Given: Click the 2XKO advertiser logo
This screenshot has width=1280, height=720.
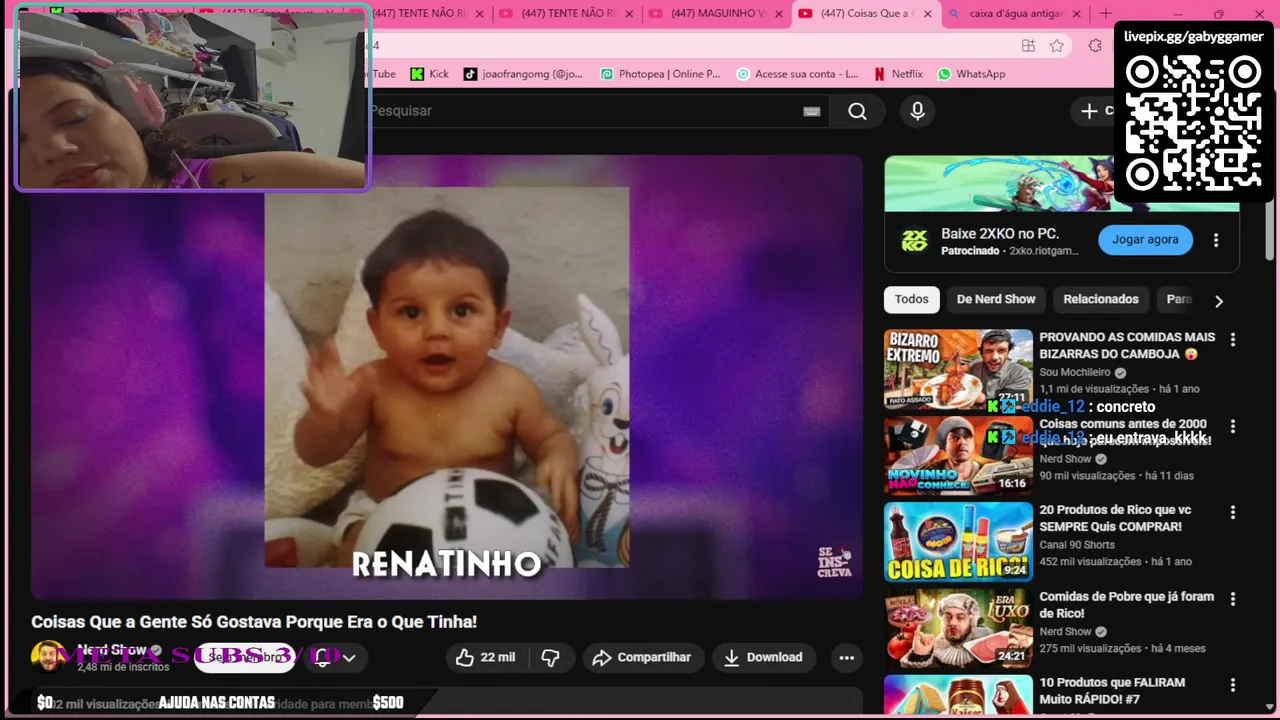Looking at the screenshot, I should (x=914, y=241).
